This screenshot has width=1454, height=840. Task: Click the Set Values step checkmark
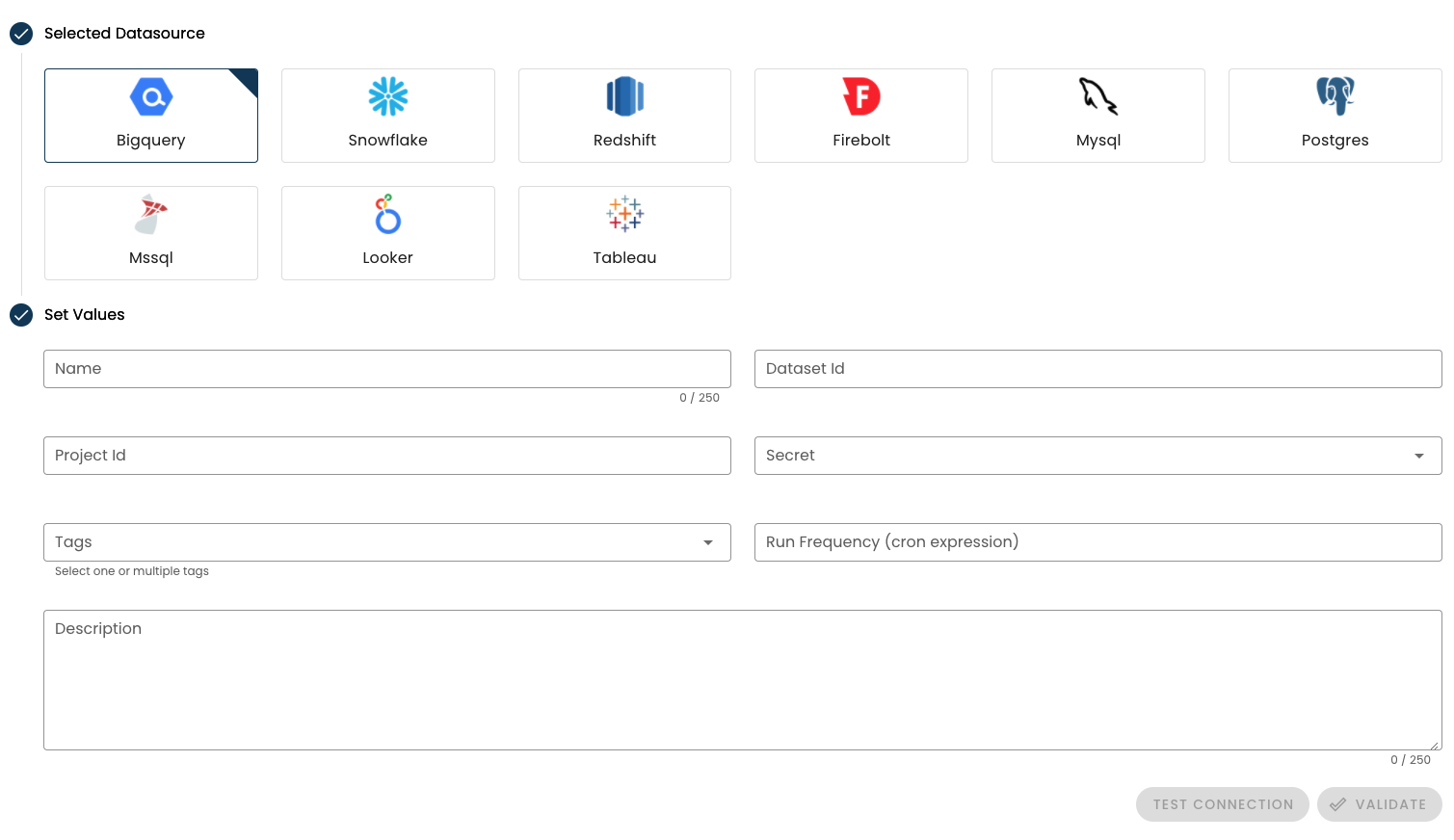(21, 315)
